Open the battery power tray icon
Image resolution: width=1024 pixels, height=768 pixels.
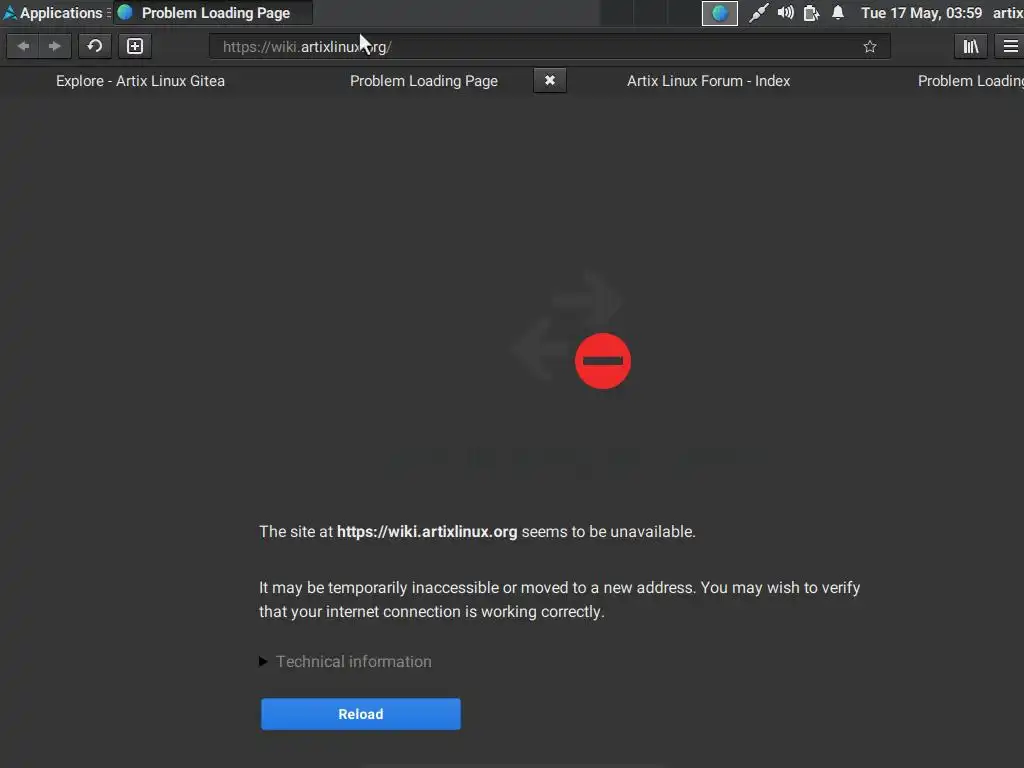pos(811,13)
